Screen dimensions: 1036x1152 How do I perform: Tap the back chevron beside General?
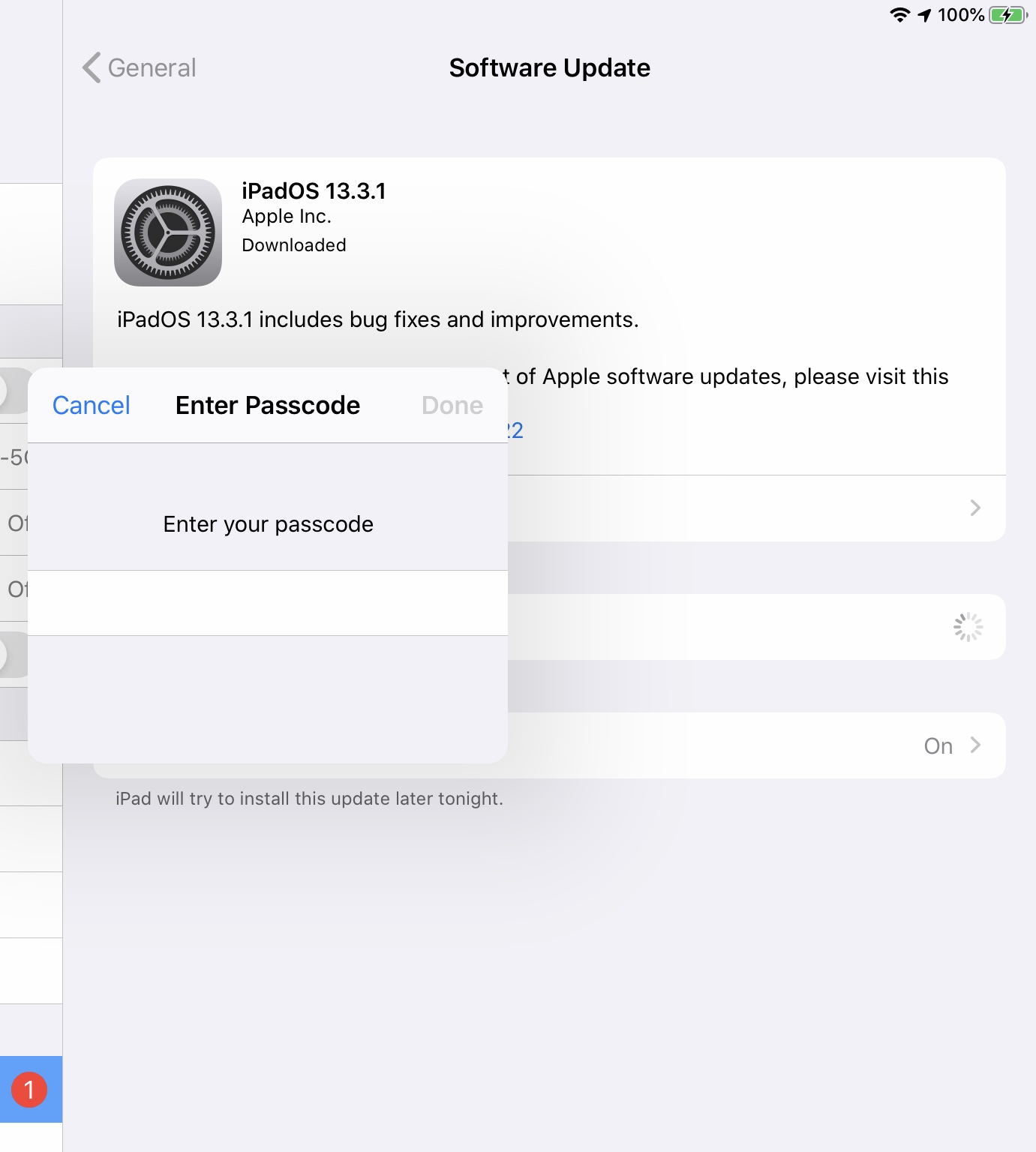click(x=92, y=67)
